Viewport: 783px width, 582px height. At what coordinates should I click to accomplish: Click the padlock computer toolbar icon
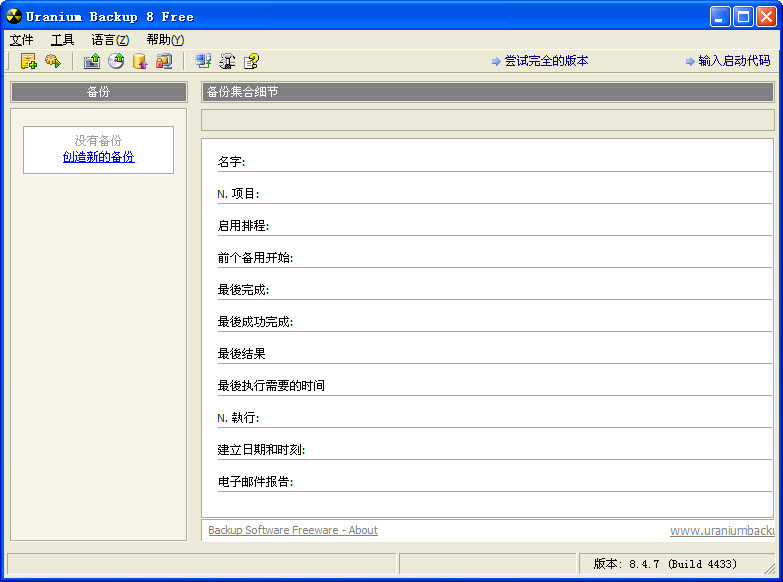[x=164, y=61]
